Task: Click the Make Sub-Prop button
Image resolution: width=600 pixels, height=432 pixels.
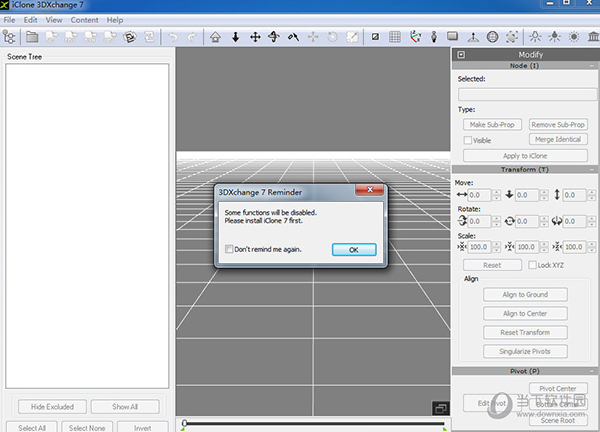Action: [492, 124]
